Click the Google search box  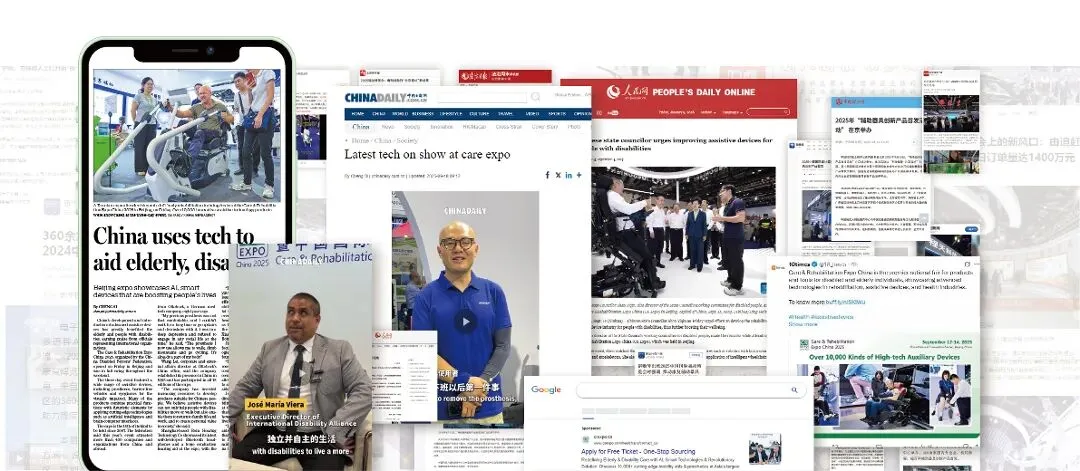pos(692,390)
